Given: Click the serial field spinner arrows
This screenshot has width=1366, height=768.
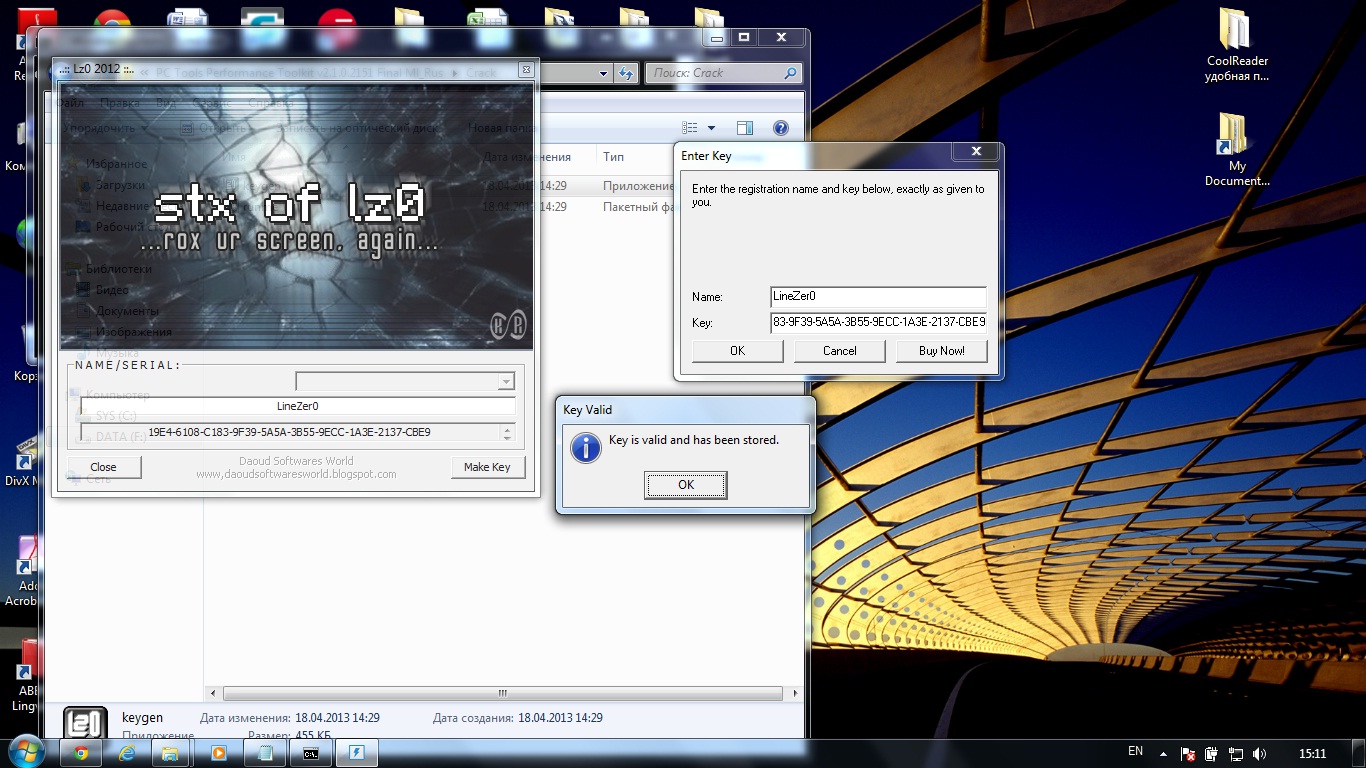Looking at the screenshot, I should (x=508, y=433).
